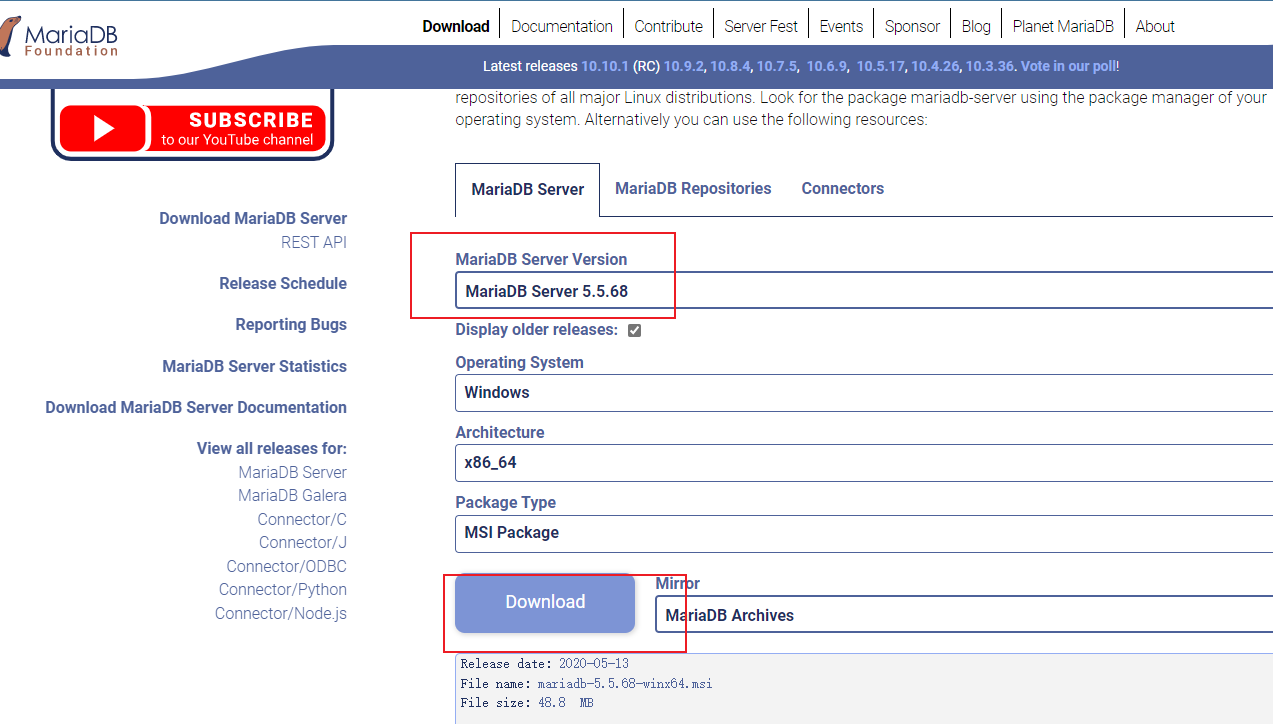Click the 10.5.17 release link
Image resolution: width=1273 pixels, height=724 pixels.
point(880,66)
